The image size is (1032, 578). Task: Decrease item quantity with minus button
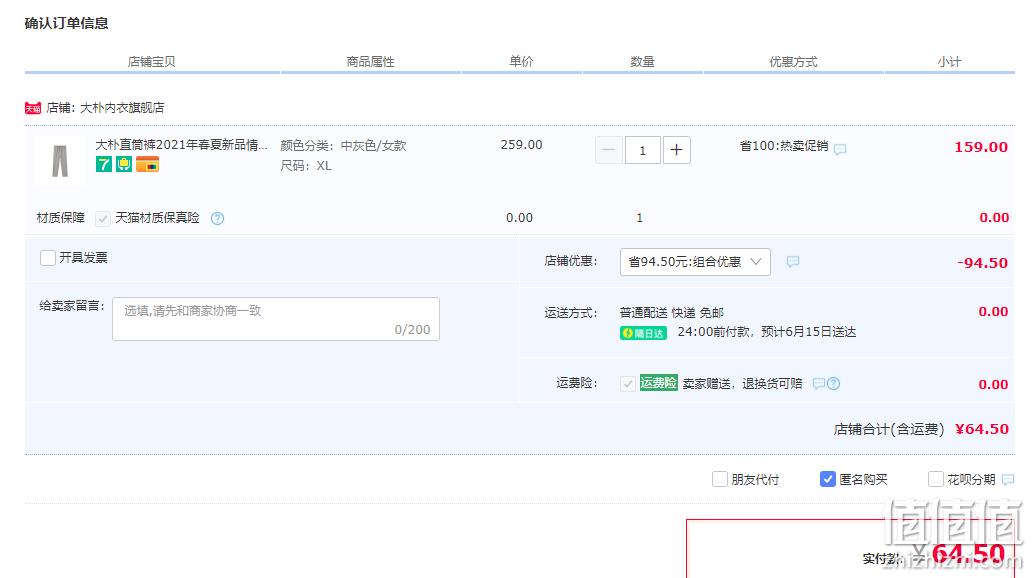point(608,150)
